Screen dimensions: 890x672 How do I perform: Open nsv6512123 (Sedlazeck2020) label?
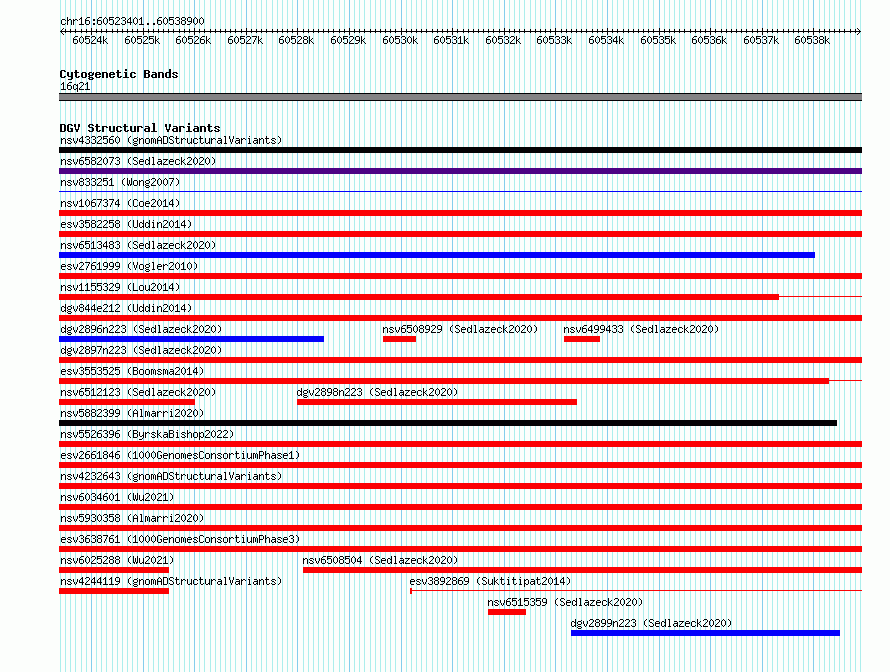coord(138,392)
